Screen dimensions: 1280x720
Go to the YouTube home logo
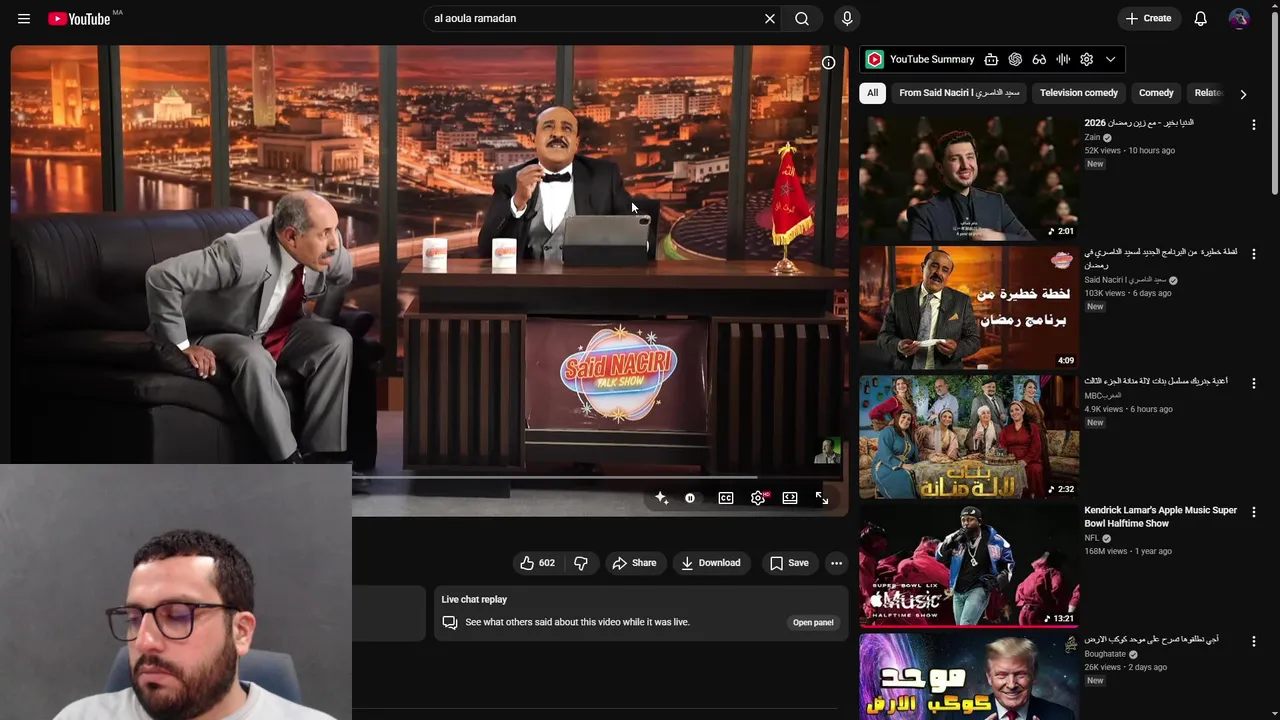click(79, 19)
